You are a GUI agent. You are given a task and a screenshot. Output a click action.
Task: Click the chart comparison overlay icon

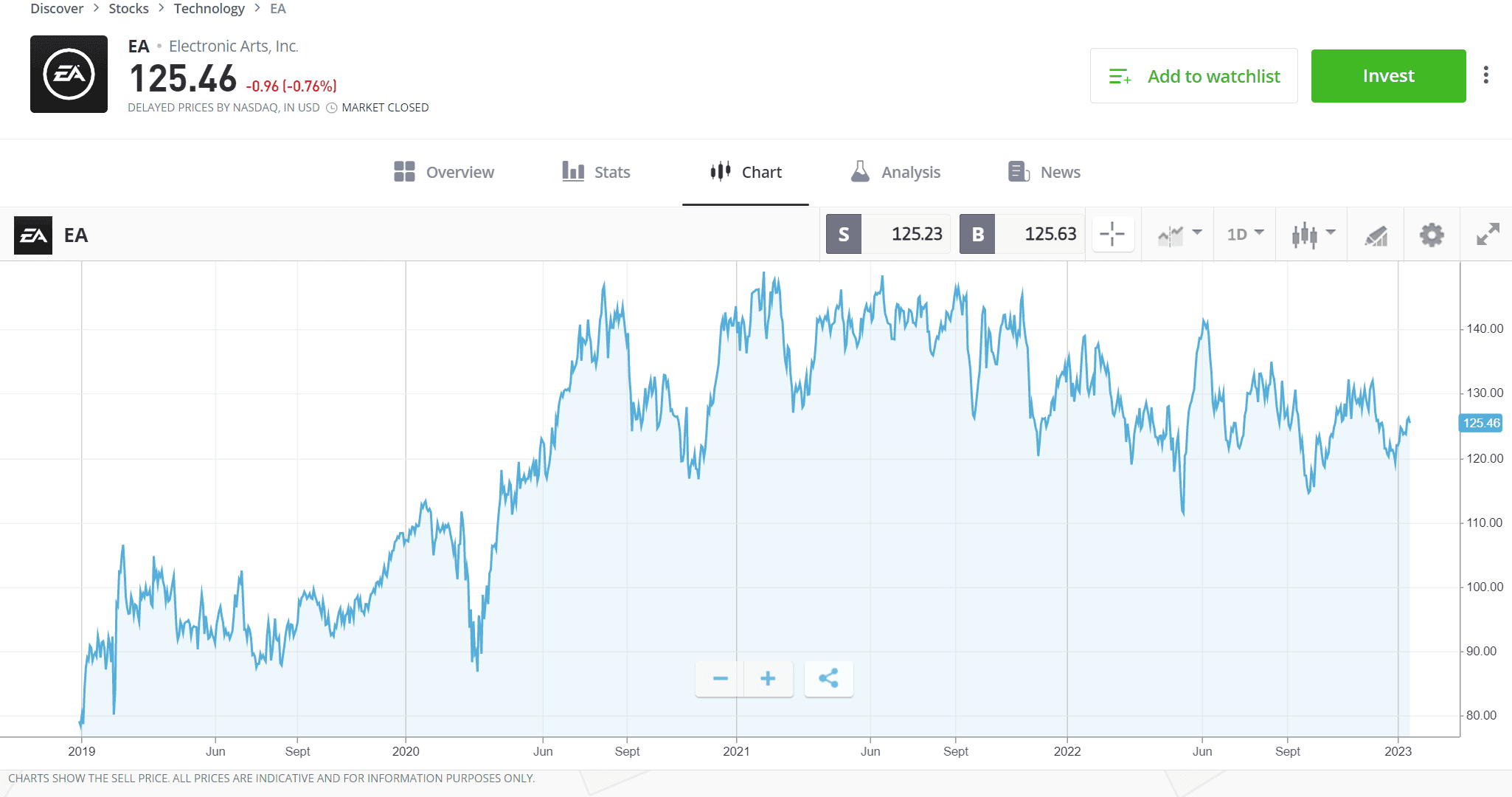(x=1171, y=234)
